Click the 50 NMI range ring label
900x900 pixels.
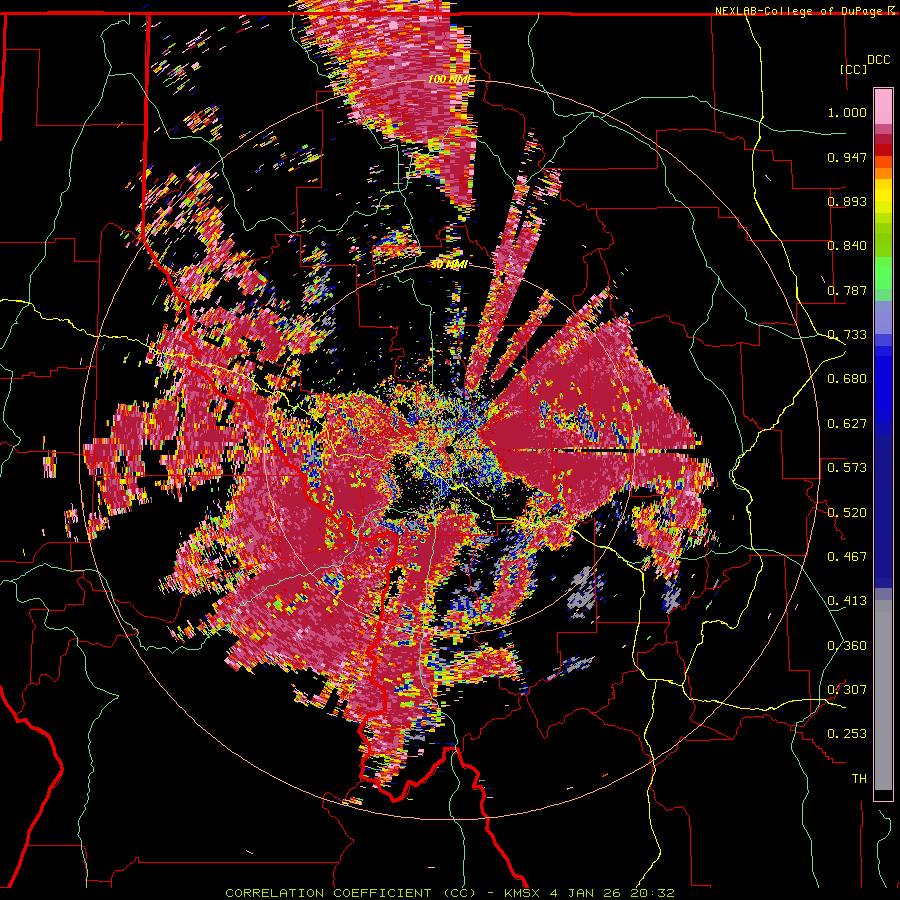tap(449, 265)
